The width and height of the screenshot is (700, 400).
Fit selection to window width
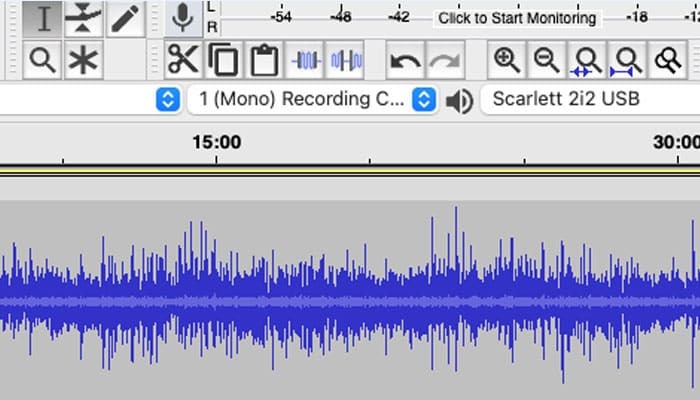pos(587,60)
